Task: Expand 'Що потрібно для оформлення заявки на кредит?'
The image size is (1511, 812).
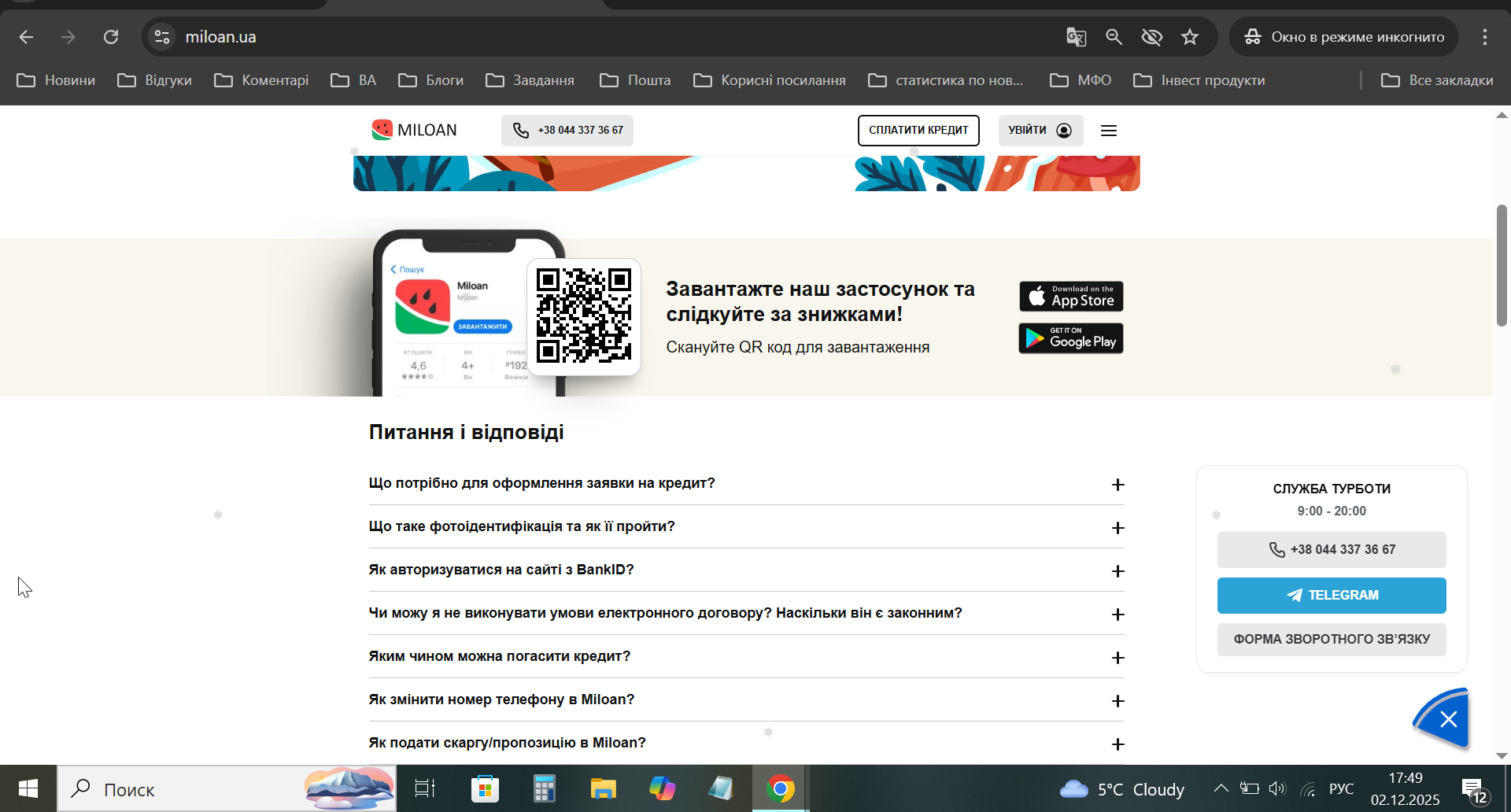Action: pos(747,484)
